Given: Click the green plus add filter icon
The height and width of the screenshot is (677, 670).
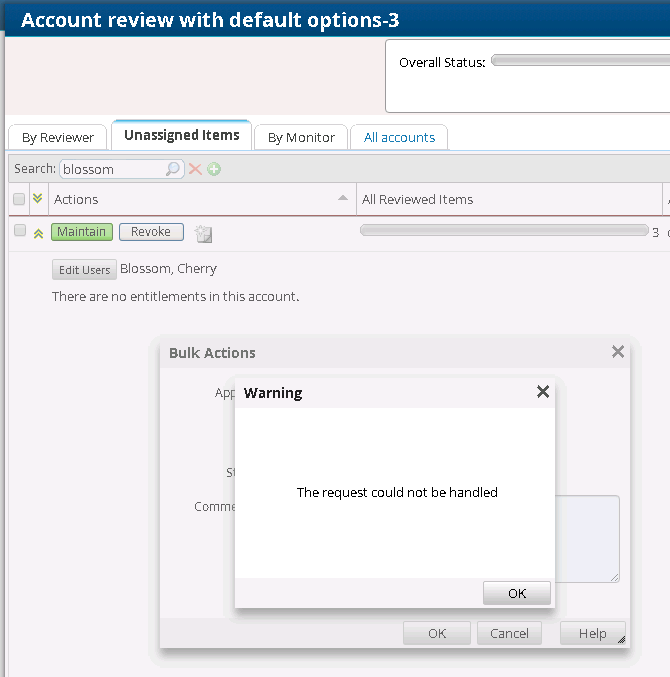Looking at the screenshot, I should pos(214,169).
